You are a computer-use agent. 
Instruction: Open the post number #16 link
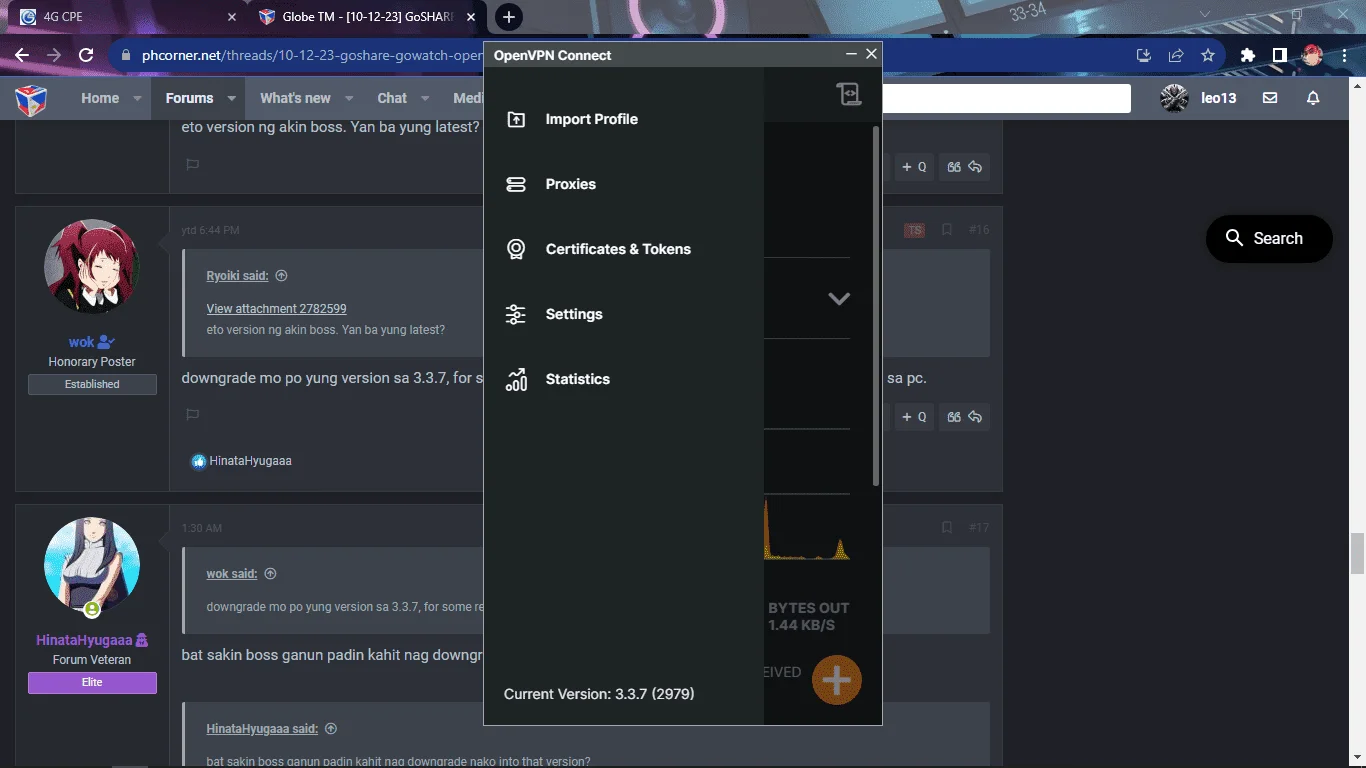979,230
